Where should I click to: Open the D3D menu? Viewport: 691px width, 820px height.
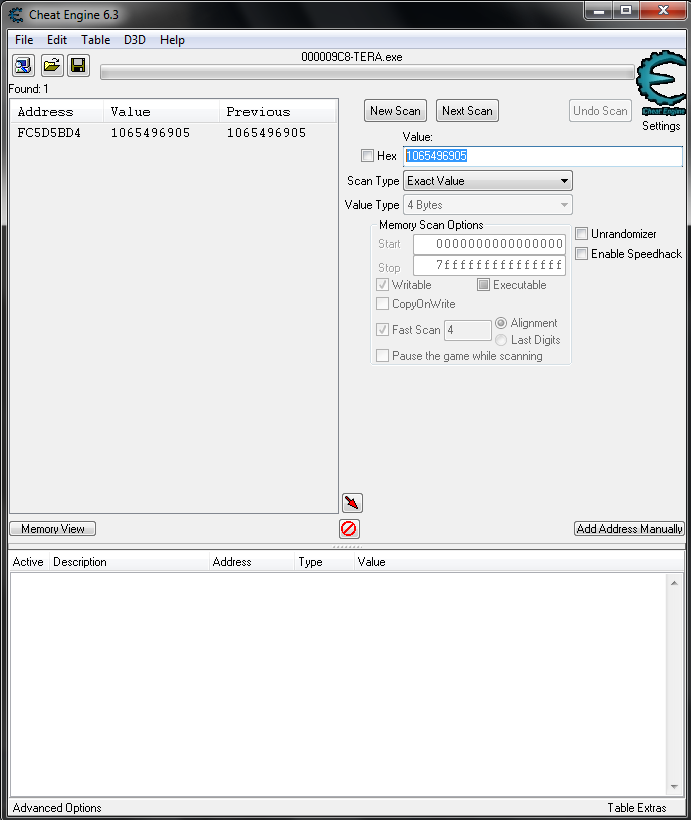(x=134, y=40)
